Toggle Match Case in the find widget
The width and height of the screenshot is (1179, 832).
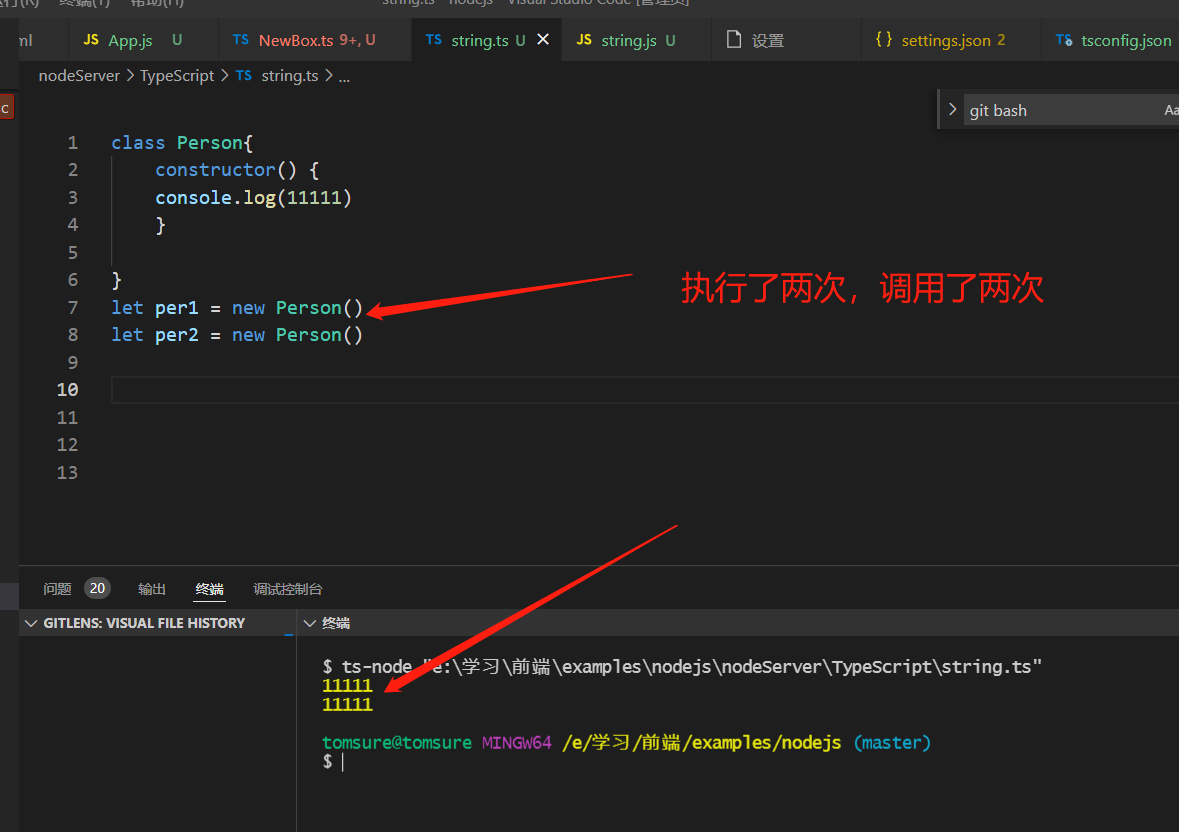point(1171,110)
